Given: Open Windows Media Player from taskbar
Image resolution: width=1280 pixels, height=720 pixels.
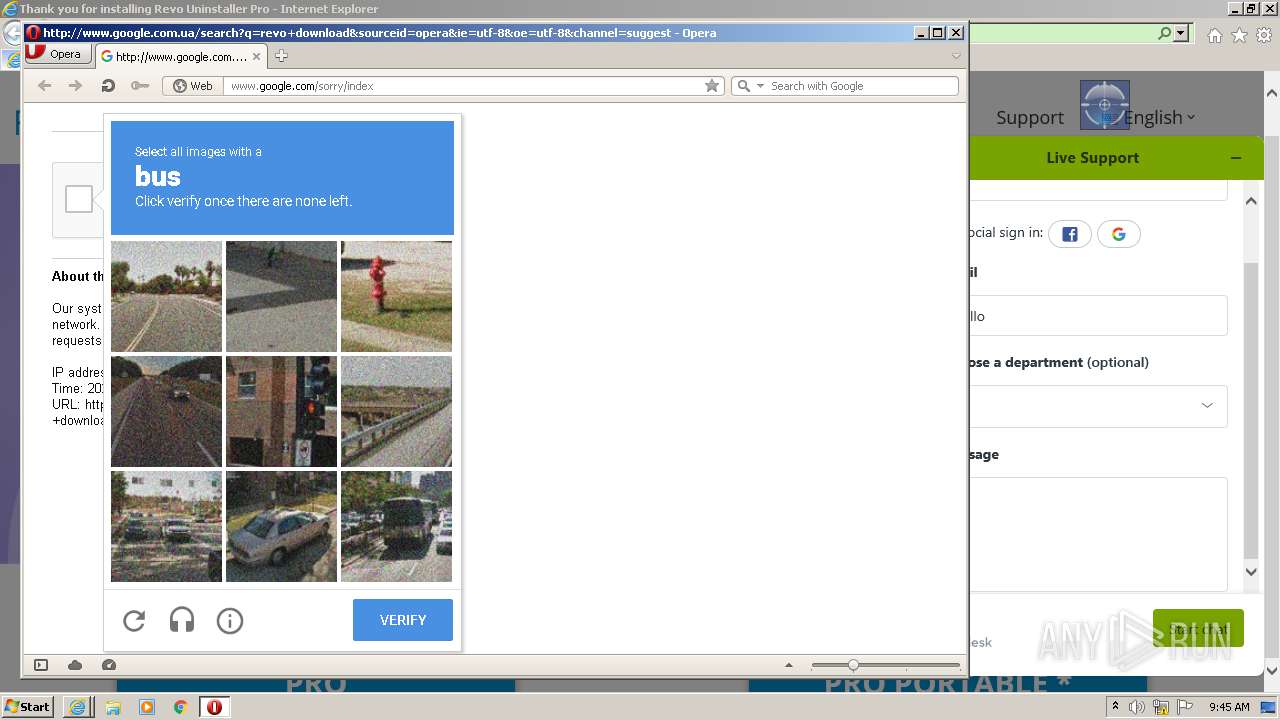Looking at the screenshot, I should tap(147, 707).
